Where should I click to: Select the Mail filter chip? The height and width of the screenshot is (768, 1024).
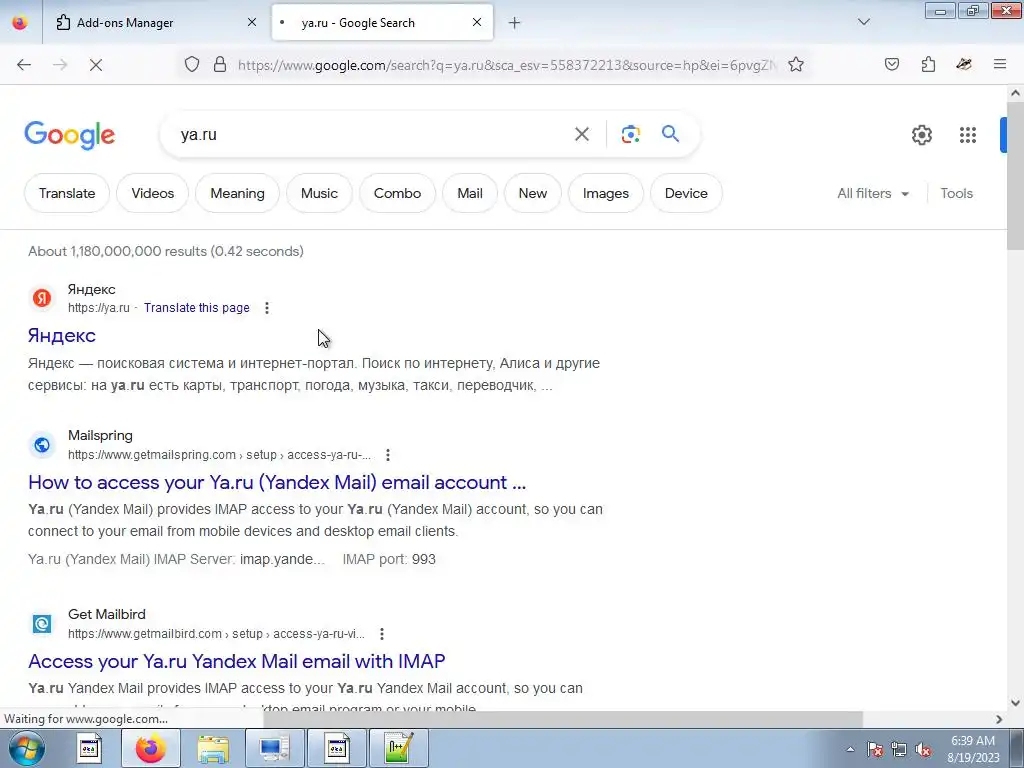(470, 193)
